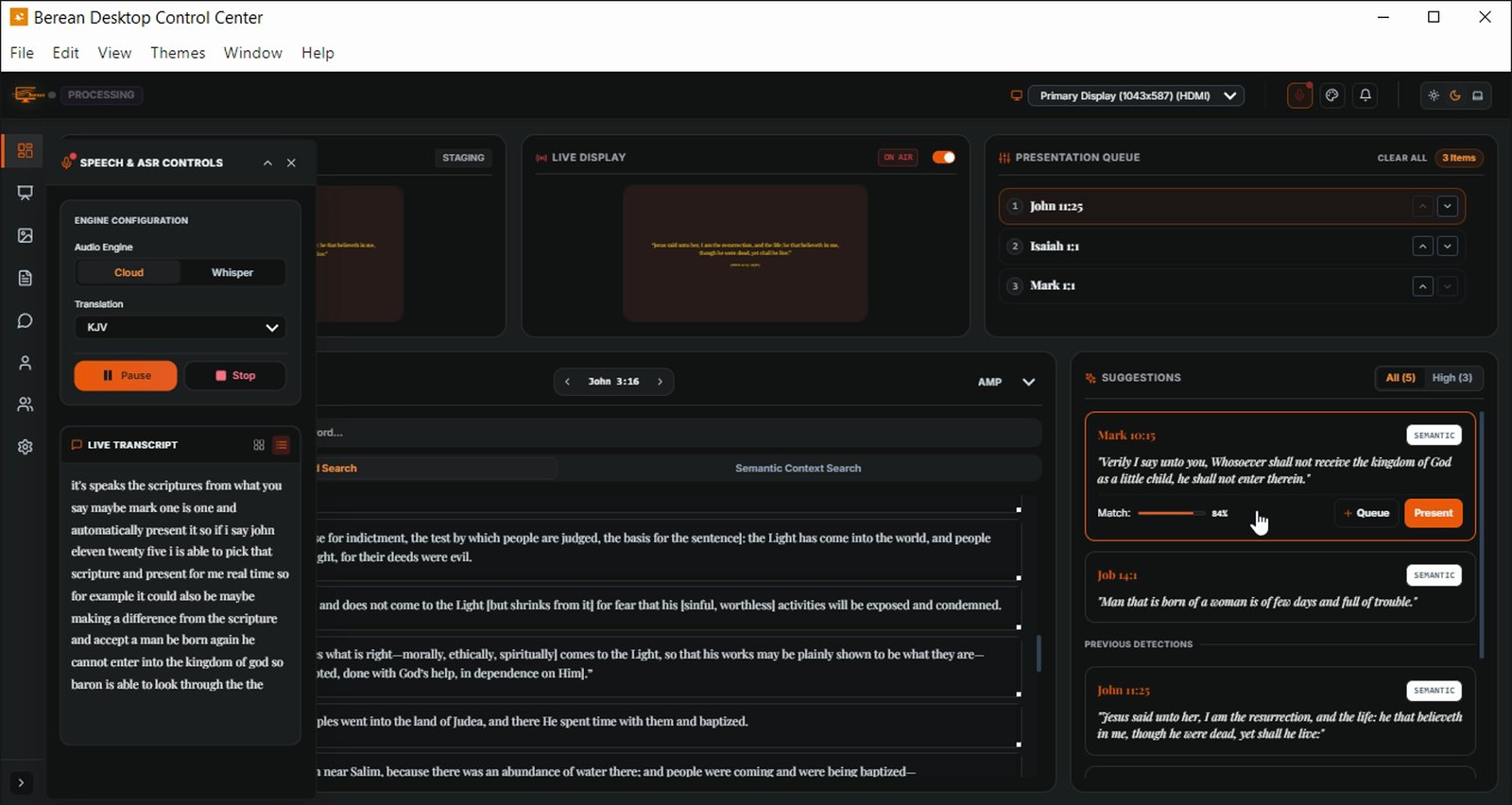The image size is (1512, 805).
Task: Present the Mark 10:15 suggestion
Action: pyautogui.click(x=1434, y=513)
